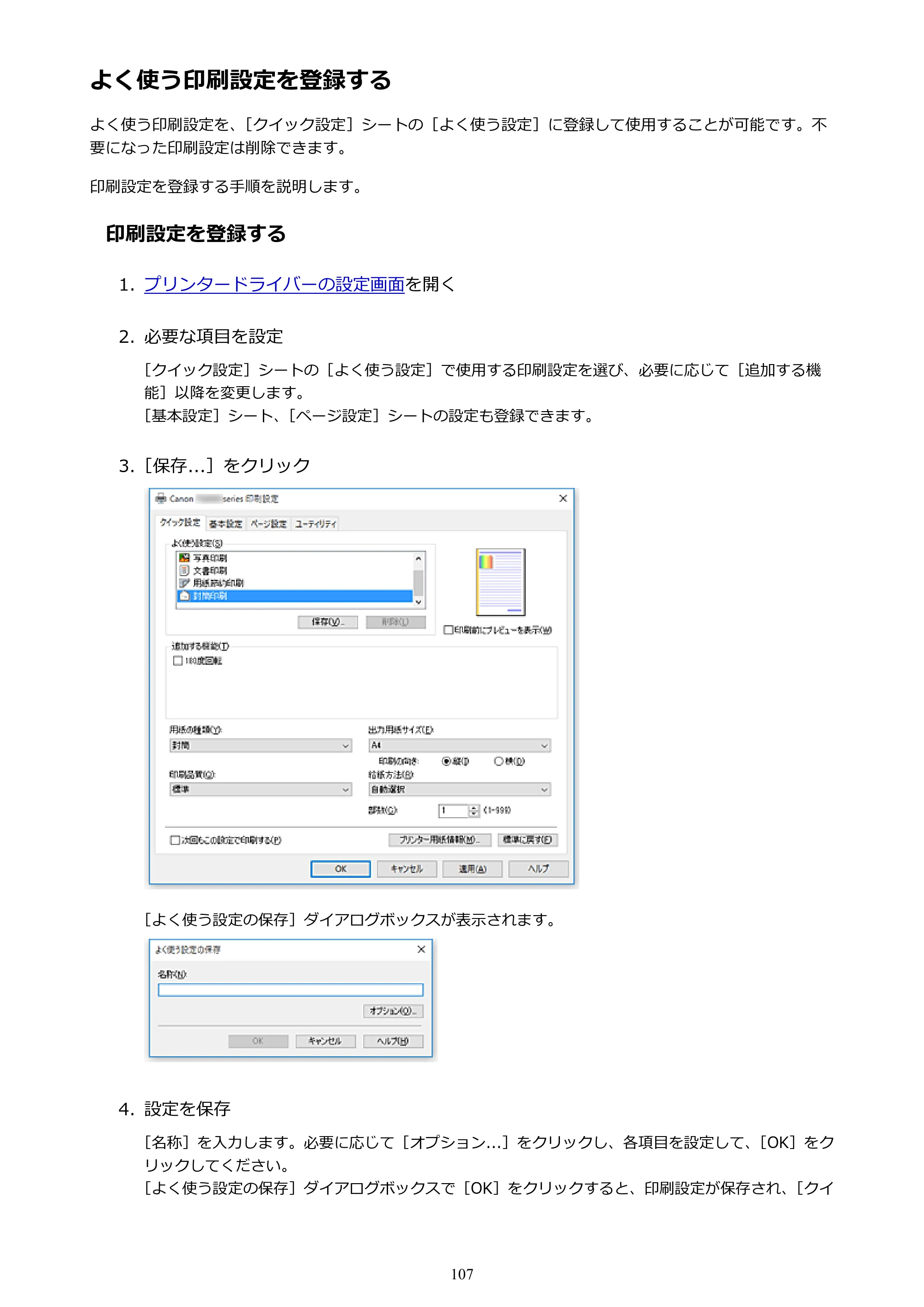Switch to the 基本設定 tab

pyautogui.click(x=225, y=524)
